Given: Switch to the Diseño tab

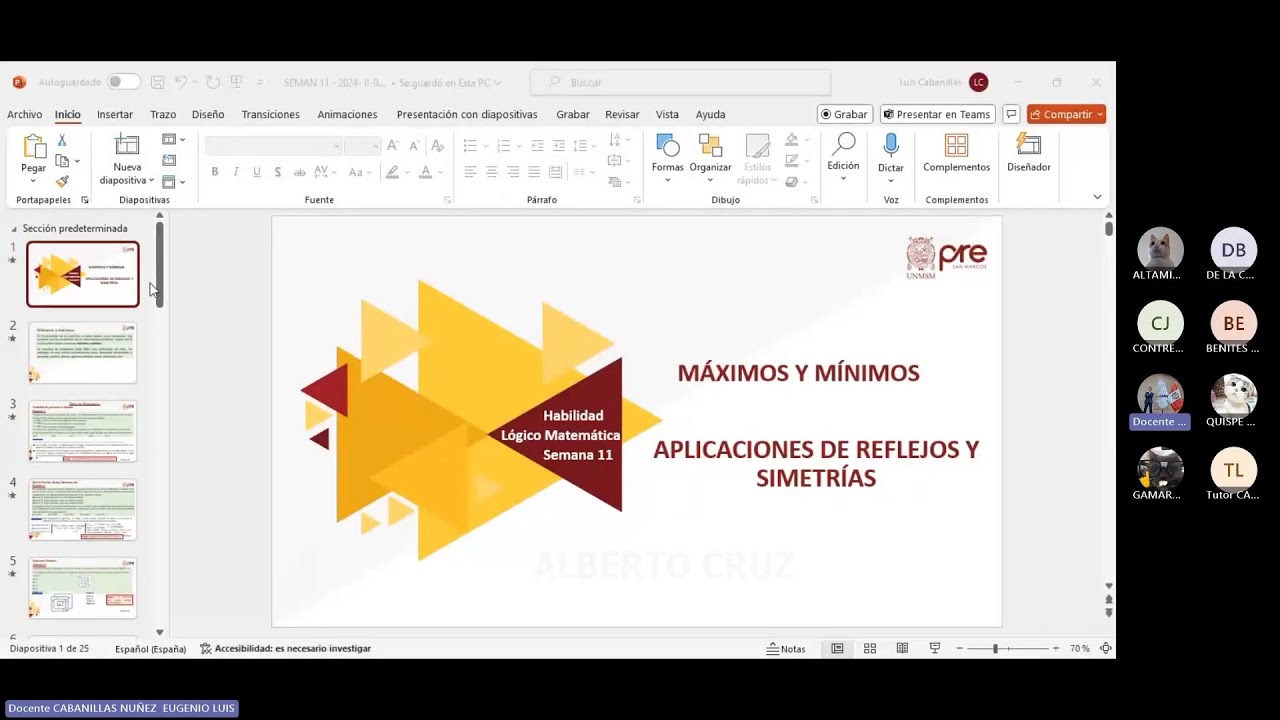Looking at the screenshot, I should (x=208, y=114).
